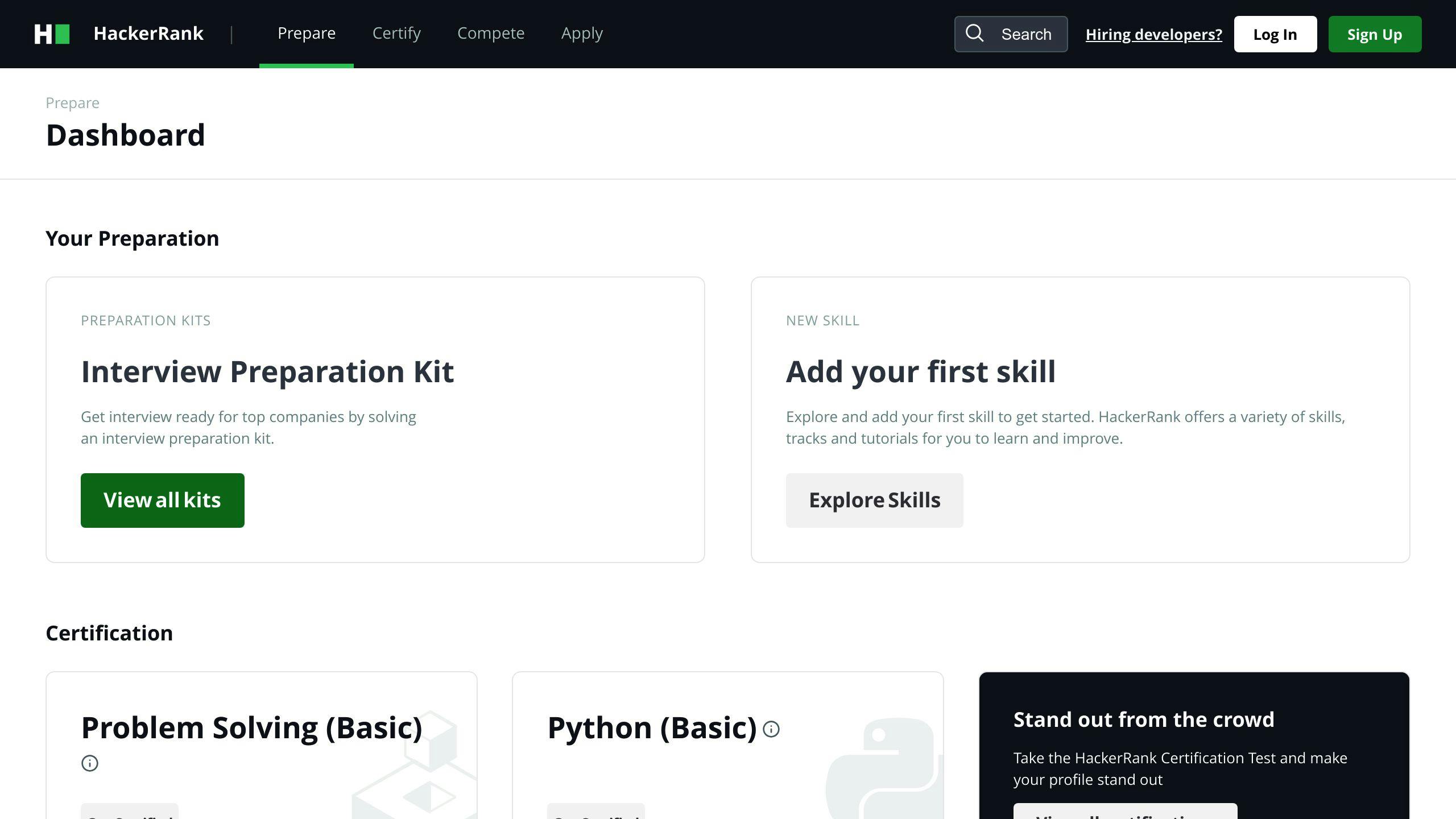Switch to the Certify section
Image resolution: width=1456 pixels, height=819 pixels.
tap(396, 33)
